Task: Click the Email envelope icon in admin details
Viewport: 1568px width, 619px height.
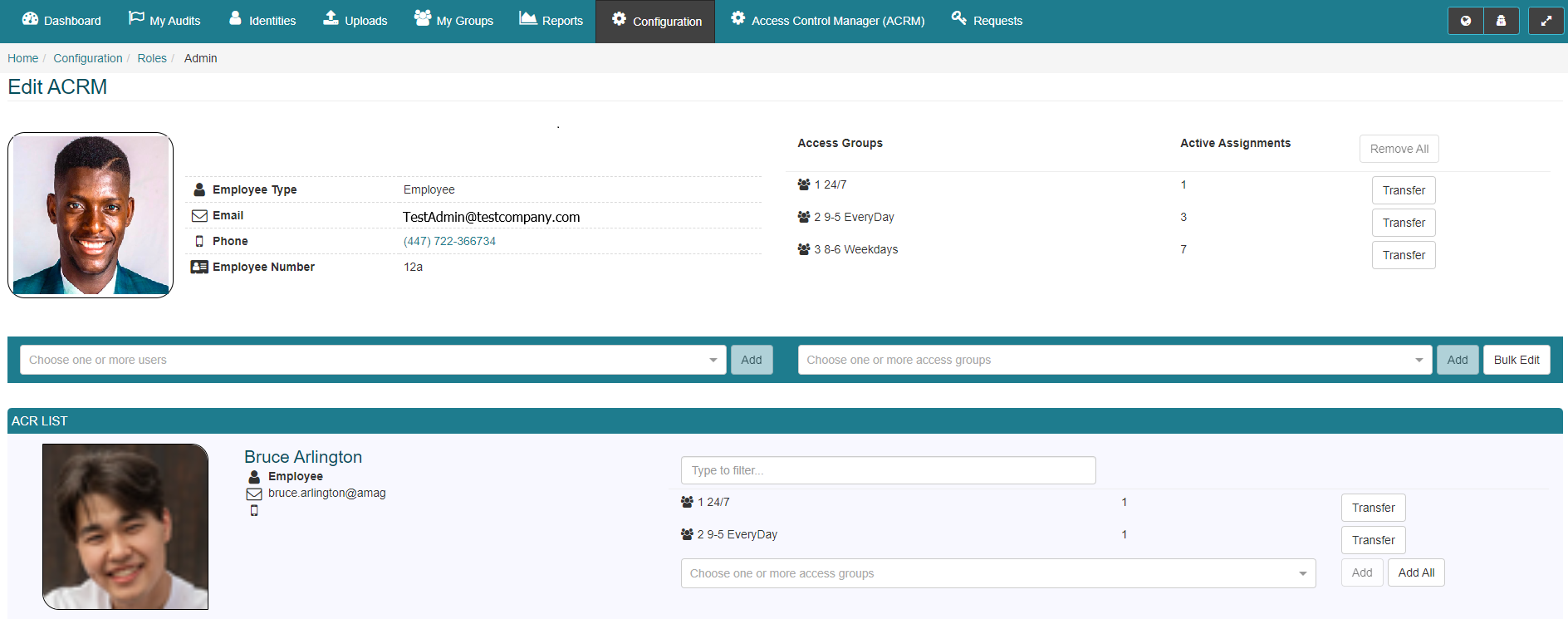Action: click(x=199, y=216)
